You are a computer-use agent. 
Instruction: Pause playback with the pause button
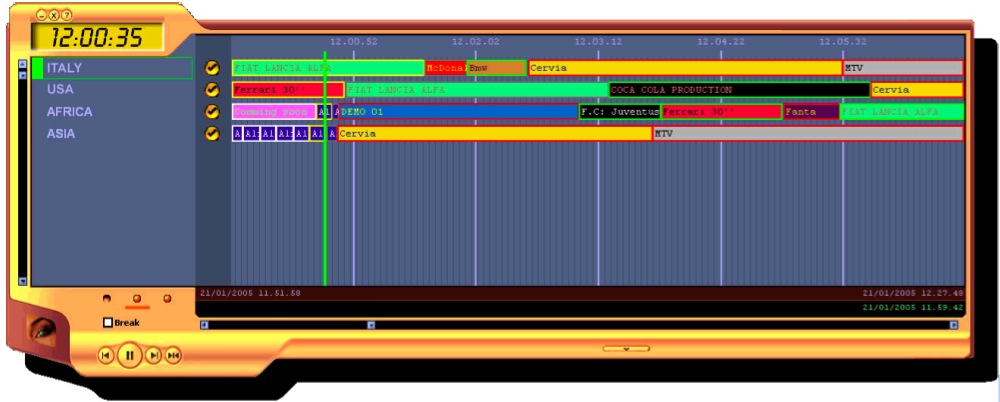129,355
